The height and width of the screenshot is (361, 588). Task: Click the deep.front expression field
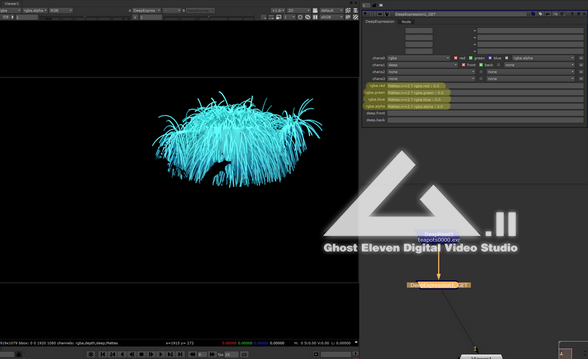(x=485, y=113)
